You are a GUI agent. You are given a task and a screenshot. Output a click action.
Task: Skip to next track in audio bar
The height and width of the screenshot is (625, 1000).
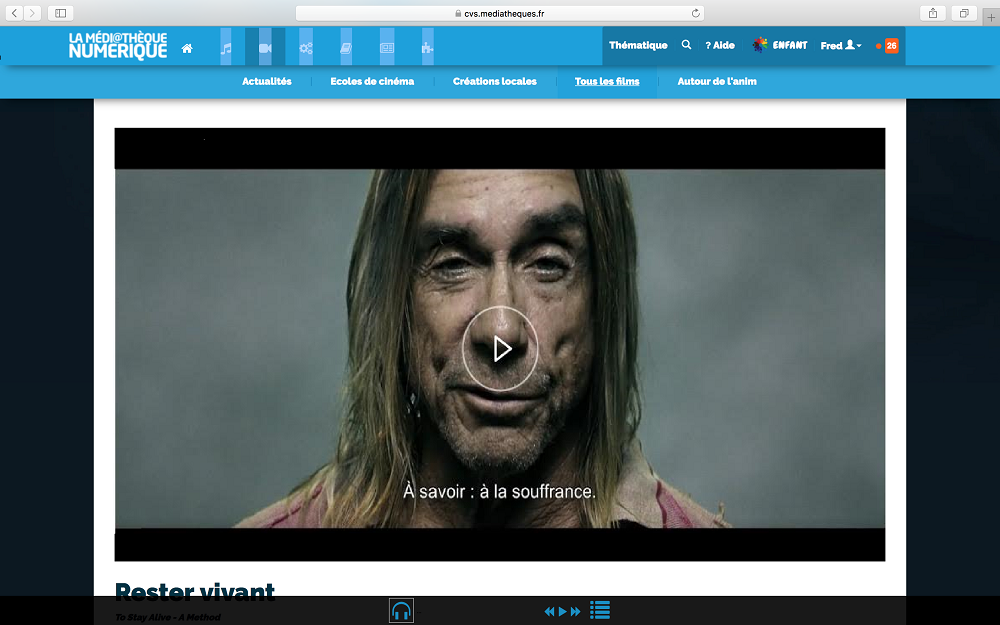(x=575, y=612)
